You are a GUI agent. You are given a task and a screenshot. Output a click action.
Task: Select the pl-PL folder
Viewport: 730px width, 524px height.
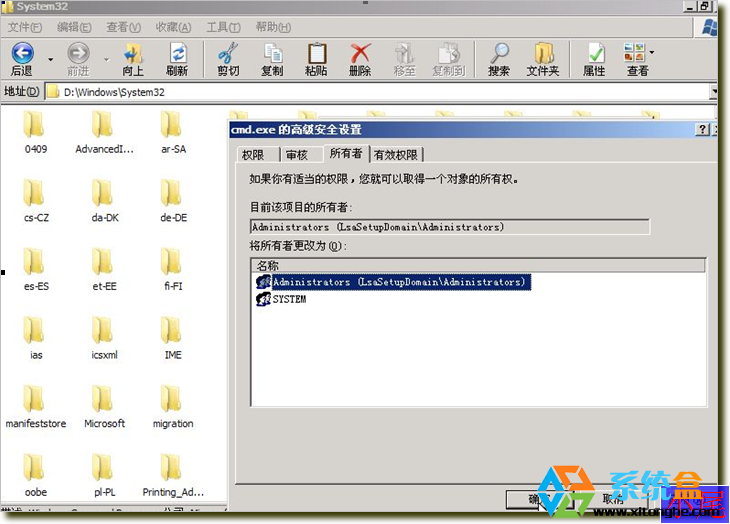click(x=104, y=476)
